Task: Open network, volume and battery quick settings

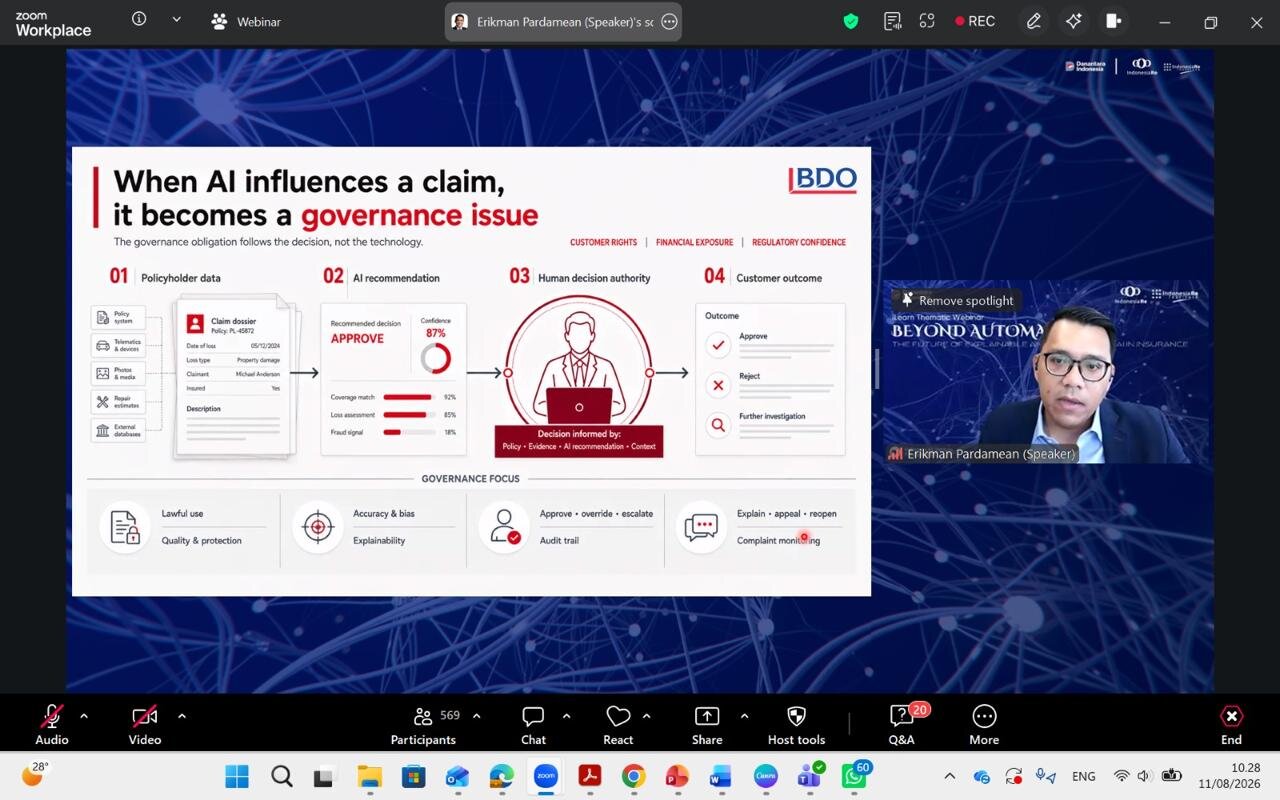Action: [x=1148, y=776]
